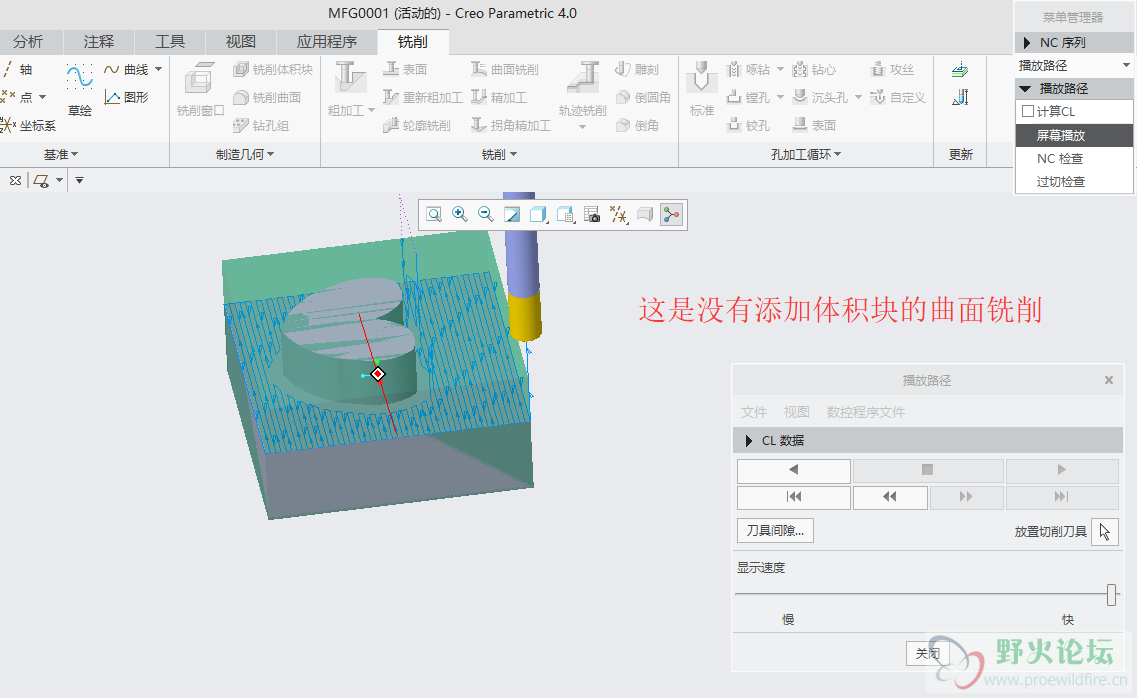Select the 钻孔组 drill group tool

click(261, 125)
